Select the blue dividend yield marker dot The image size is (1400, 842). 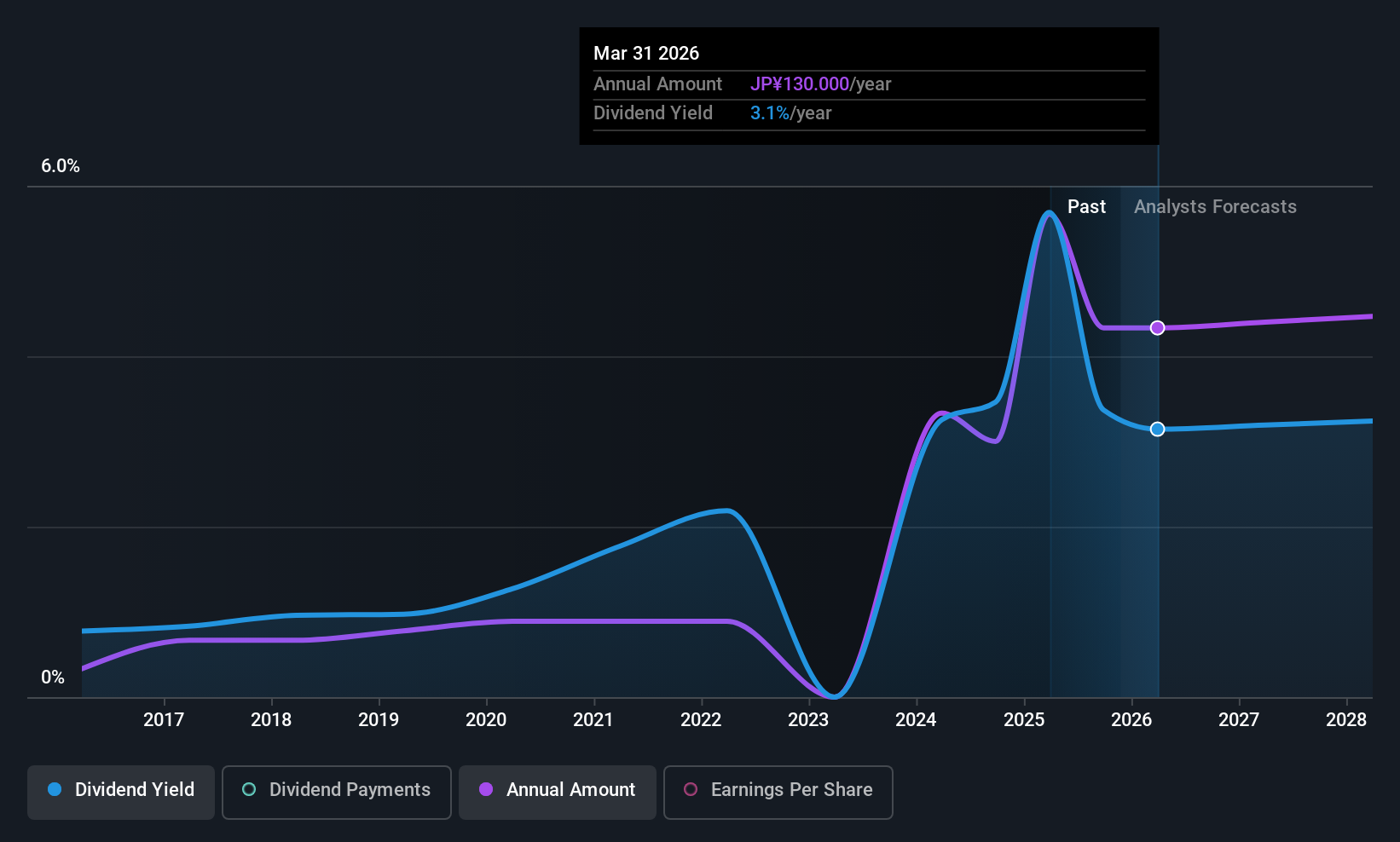pos(1157,430)
